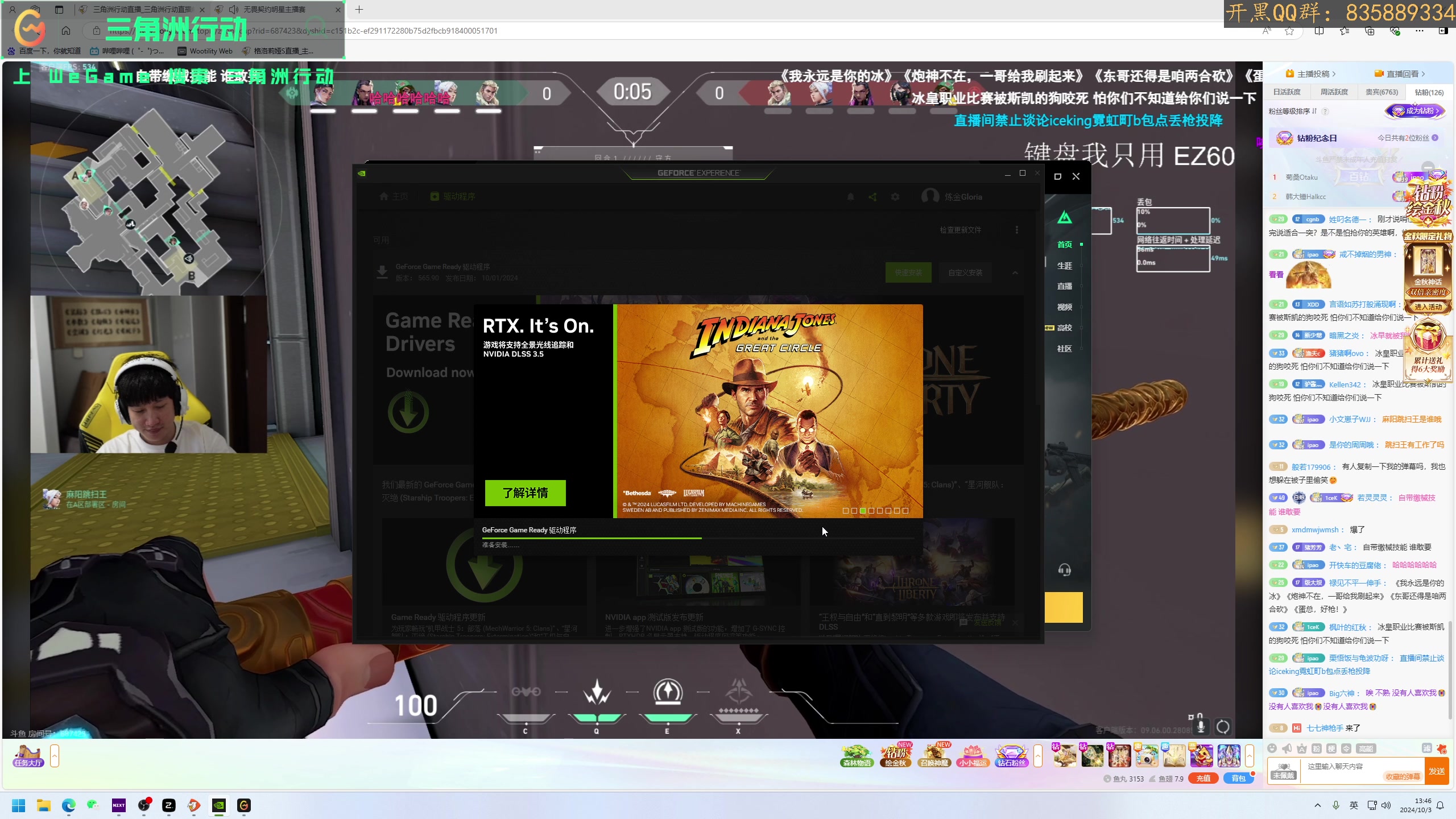Click the emoji smiley icon in chat toolbar
The height and width of the screenshot is (819, 1456).
click(1272, 748)
